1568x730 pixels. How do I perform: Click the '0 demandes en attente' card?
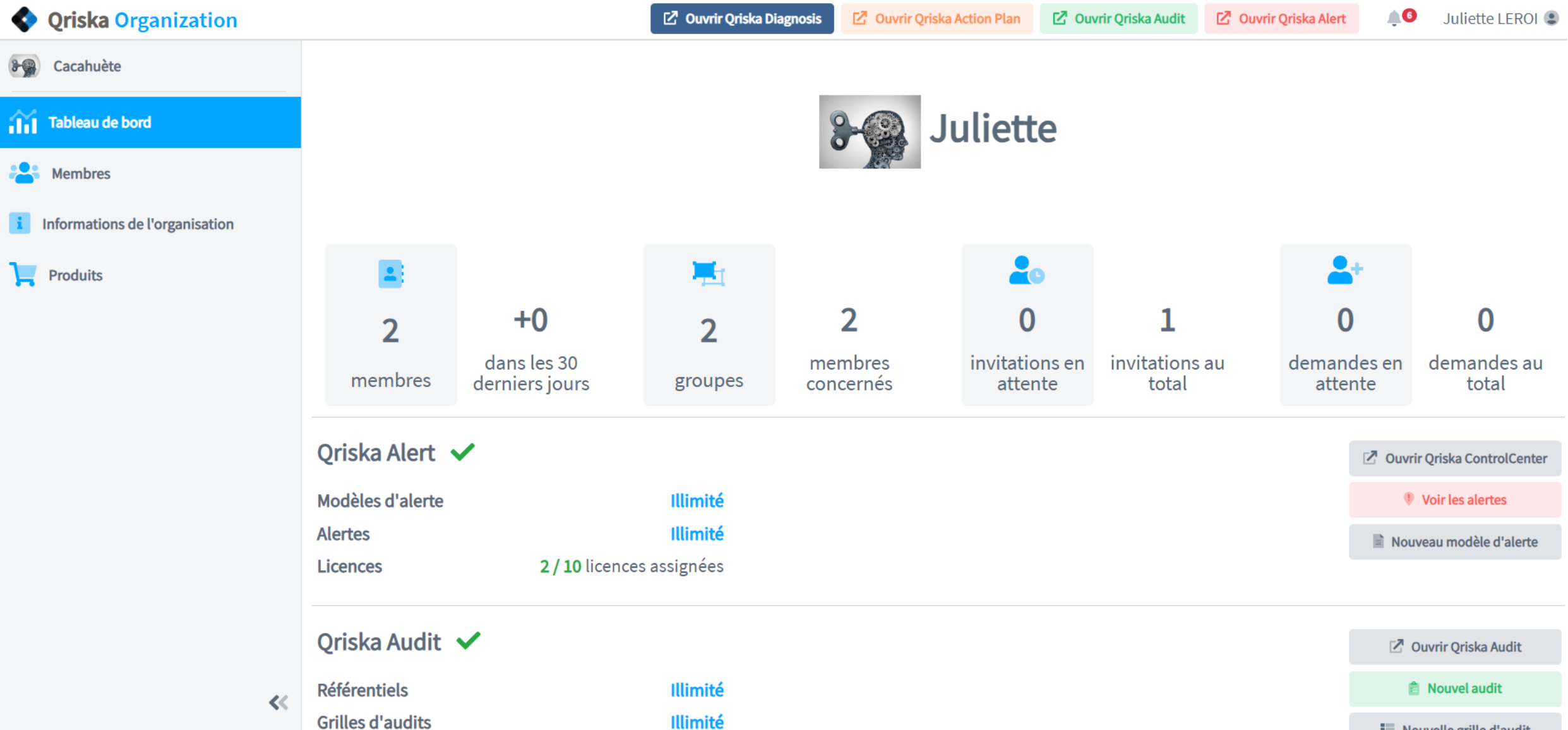[x=1345, y=325]
